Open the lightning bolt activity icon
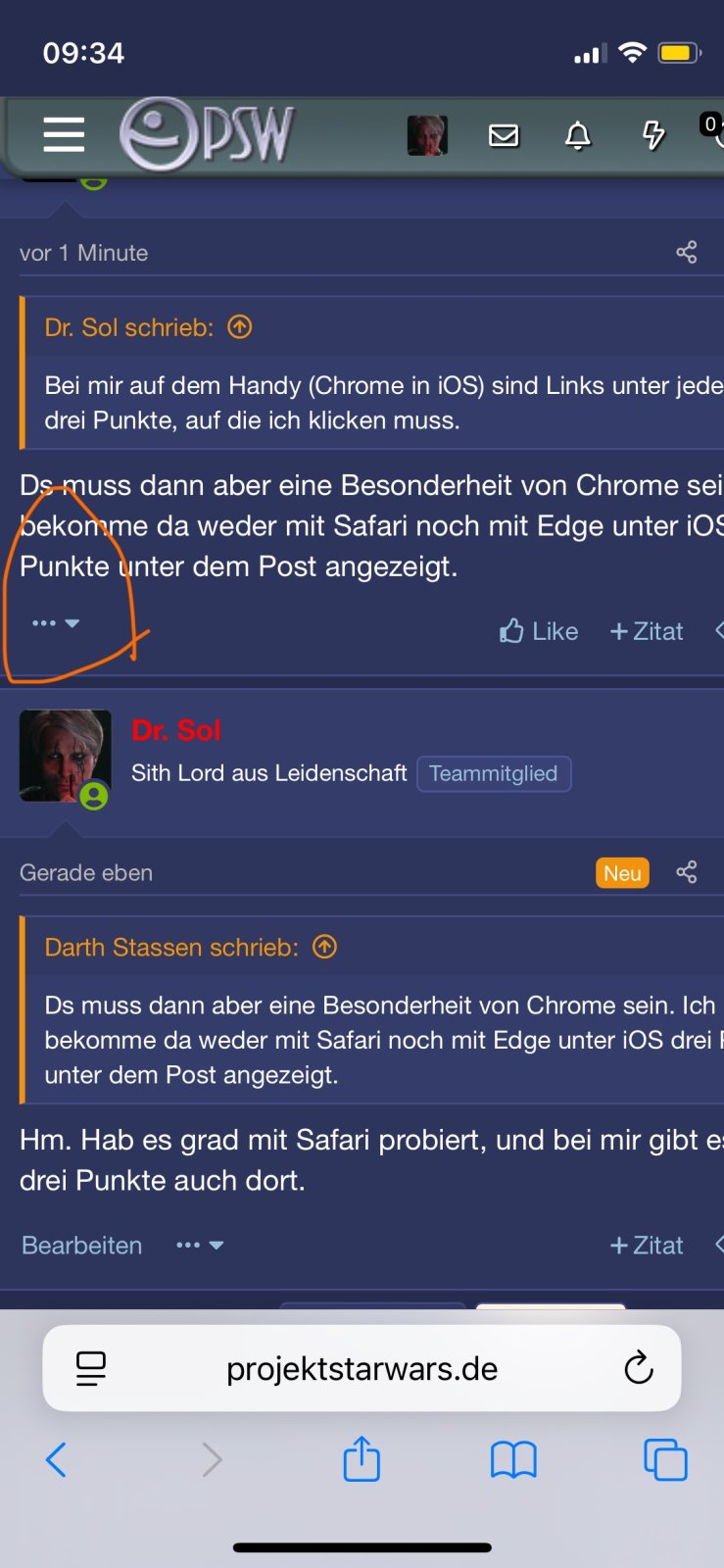Viewport: 724px width, 1568px height. click(x=653, y=135)
